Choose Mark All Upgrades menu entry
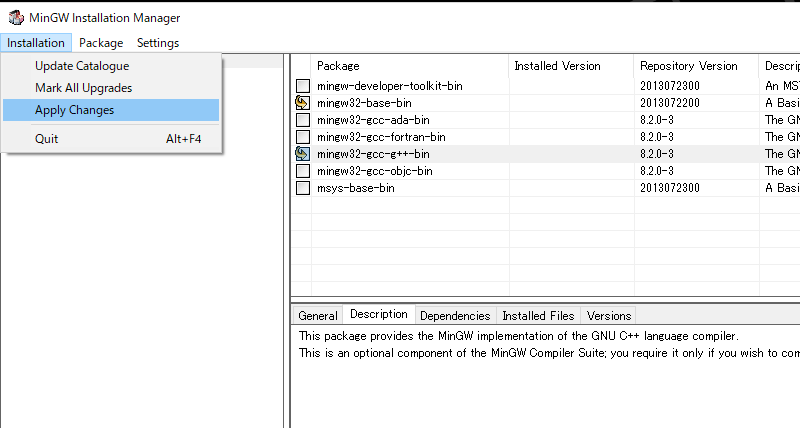The height and width of the screenshot is (428, 800). 111,88
